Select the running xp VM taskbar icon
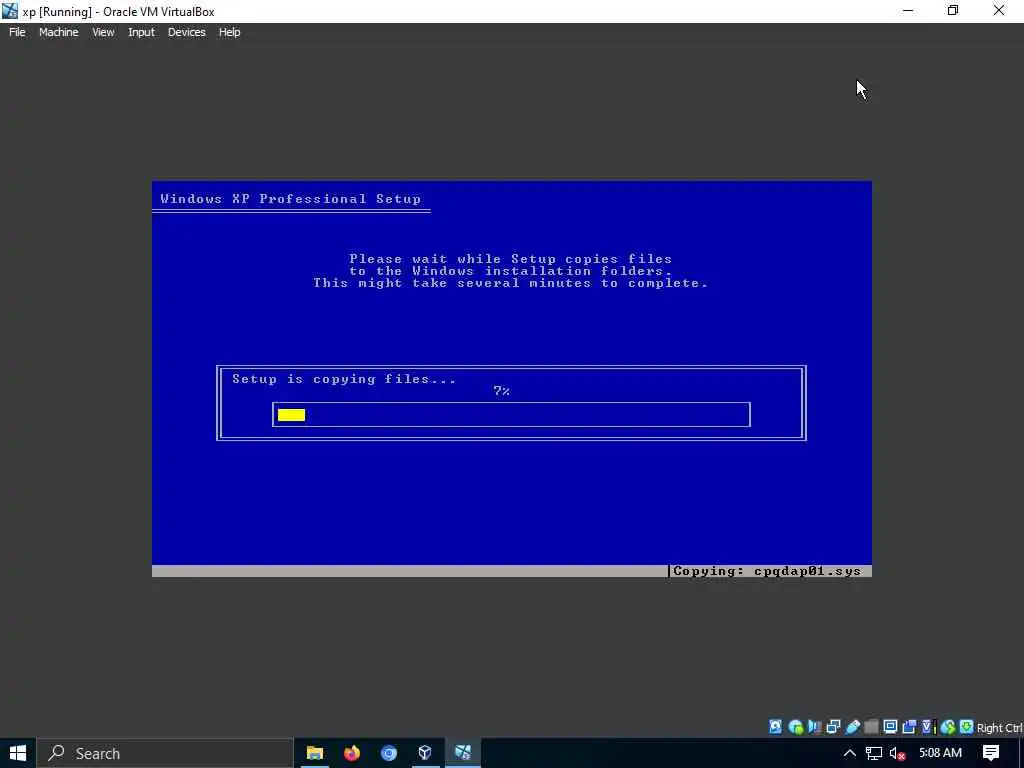The image size is (1024, 768). tap(463, 753)
